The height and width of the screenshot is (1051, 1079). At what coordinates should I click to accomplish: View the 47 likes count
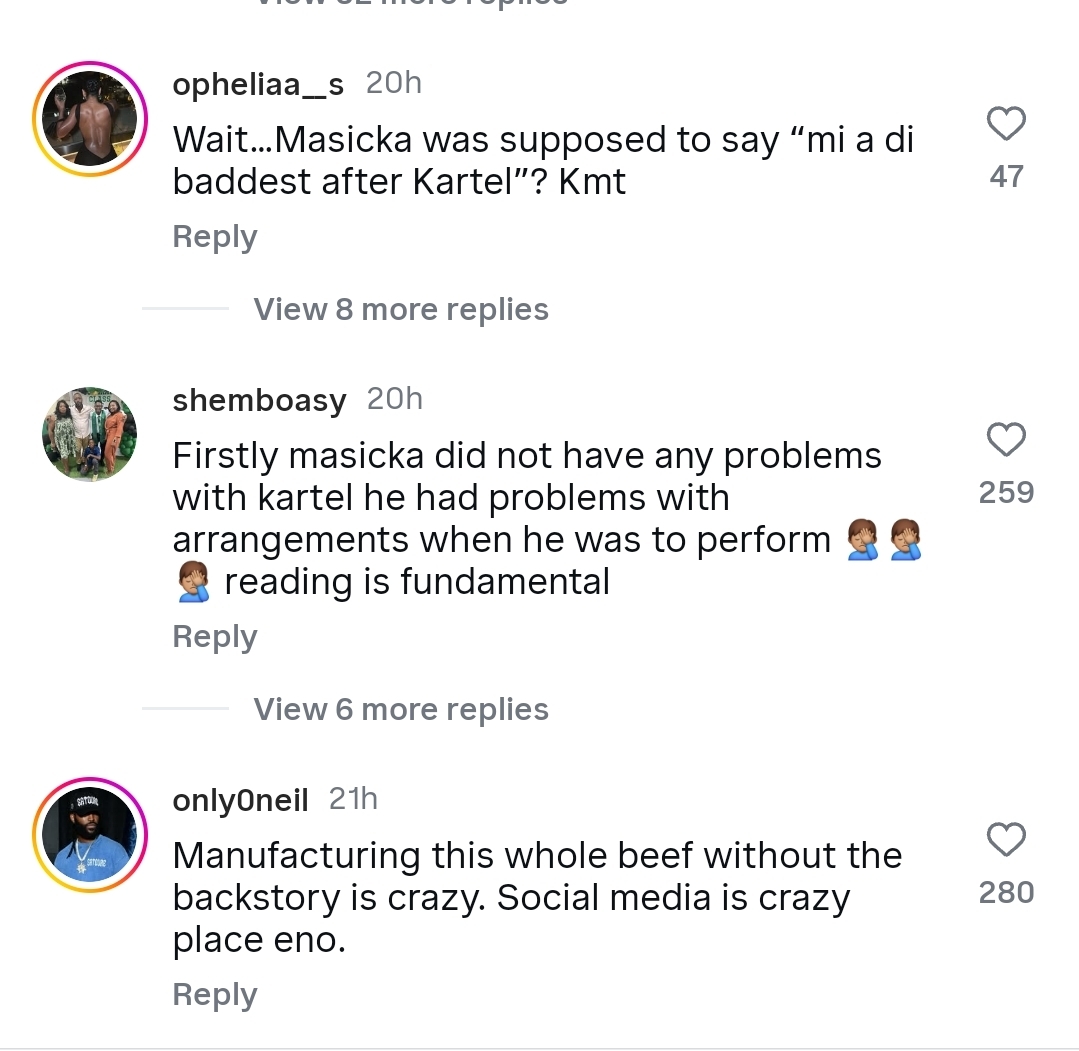pyautogui.click(x=1006, y=177)
